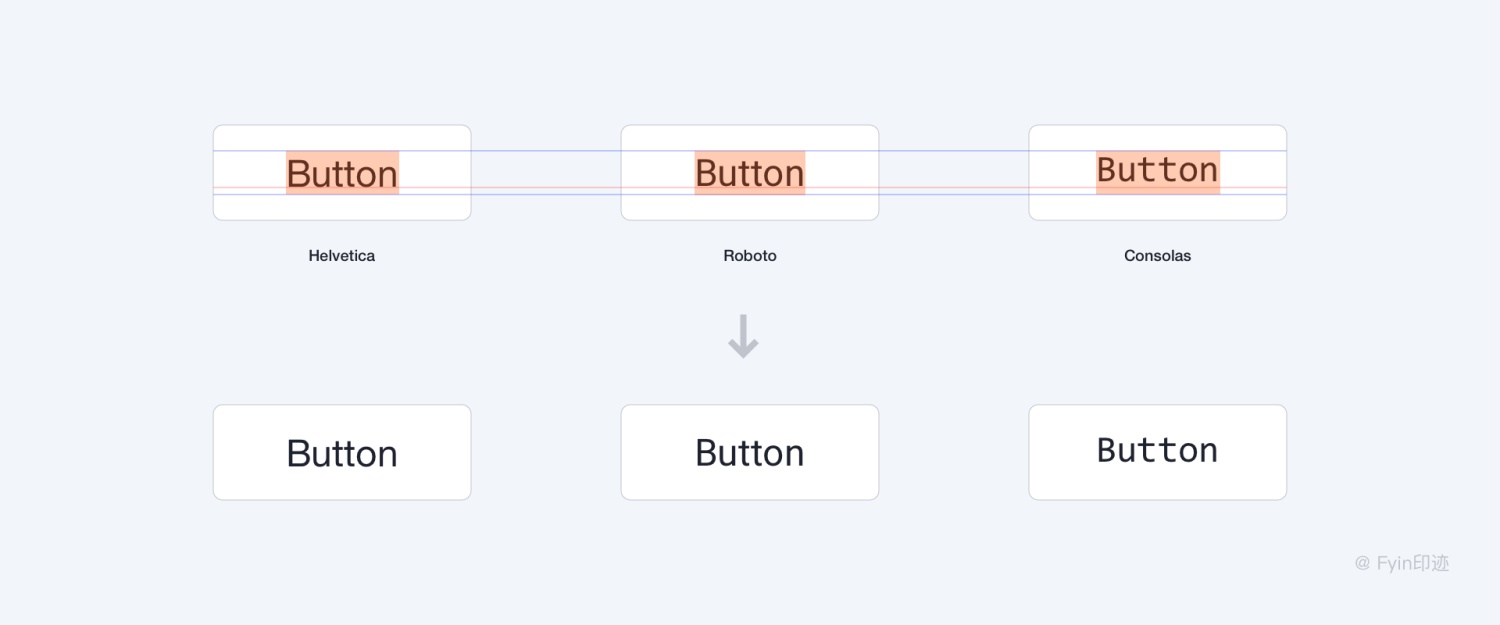The image size is (1500, 625).
Task: Select the Roboto font label
Action: click(750, 256)
